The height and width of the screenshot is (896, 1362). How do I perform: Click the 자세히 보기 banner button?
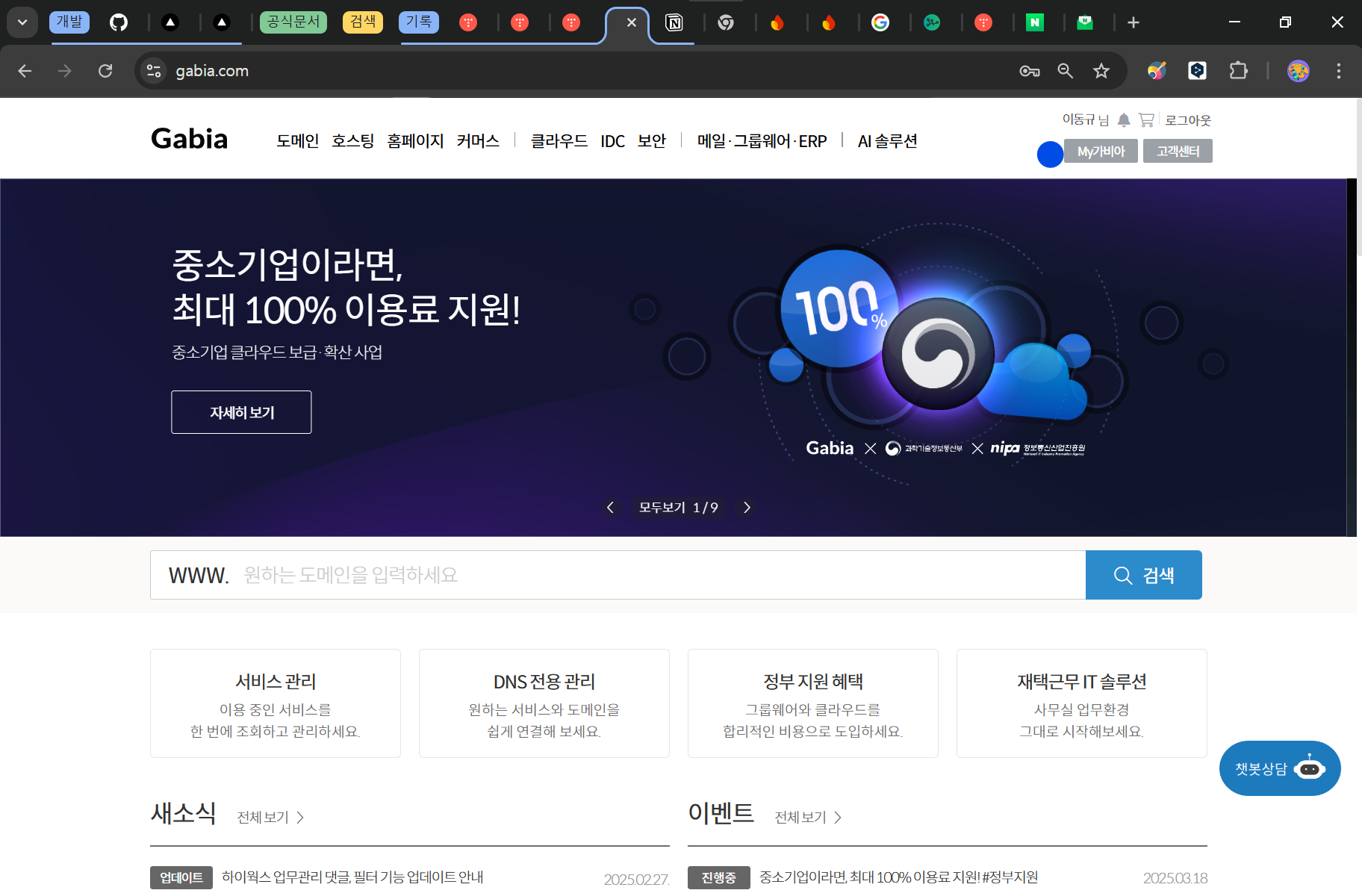[241, 412]
